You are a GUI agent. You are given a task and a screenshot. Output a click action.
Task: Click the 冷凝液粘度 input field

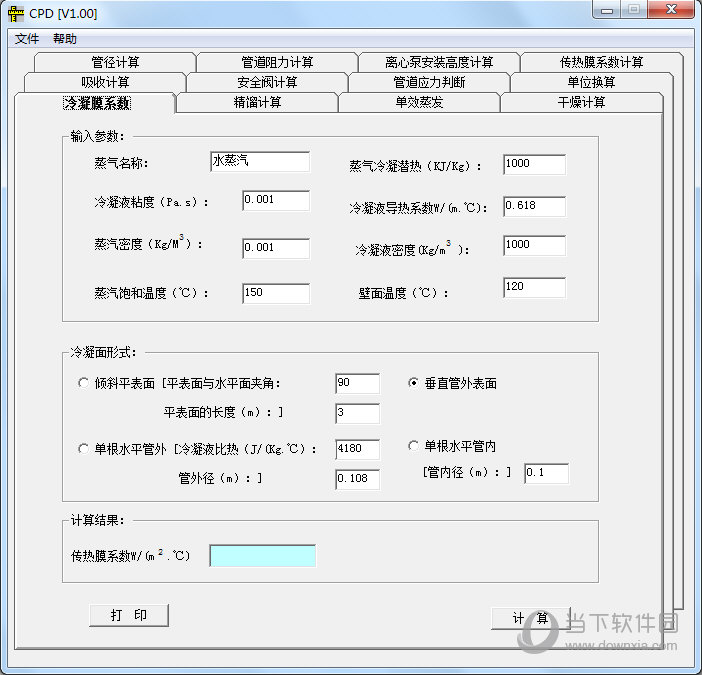coord(276,201)
